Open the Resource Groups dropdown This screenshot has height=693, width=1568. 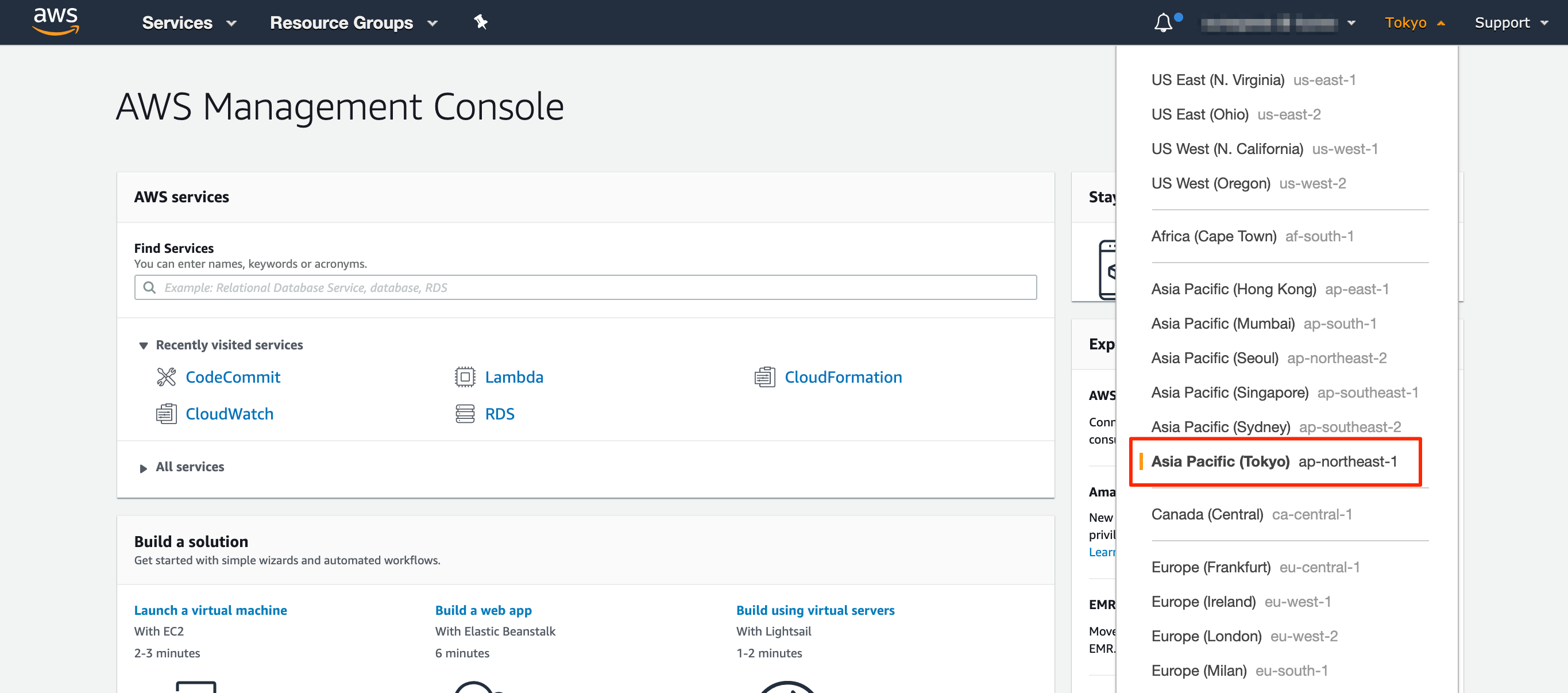[354, 22]
